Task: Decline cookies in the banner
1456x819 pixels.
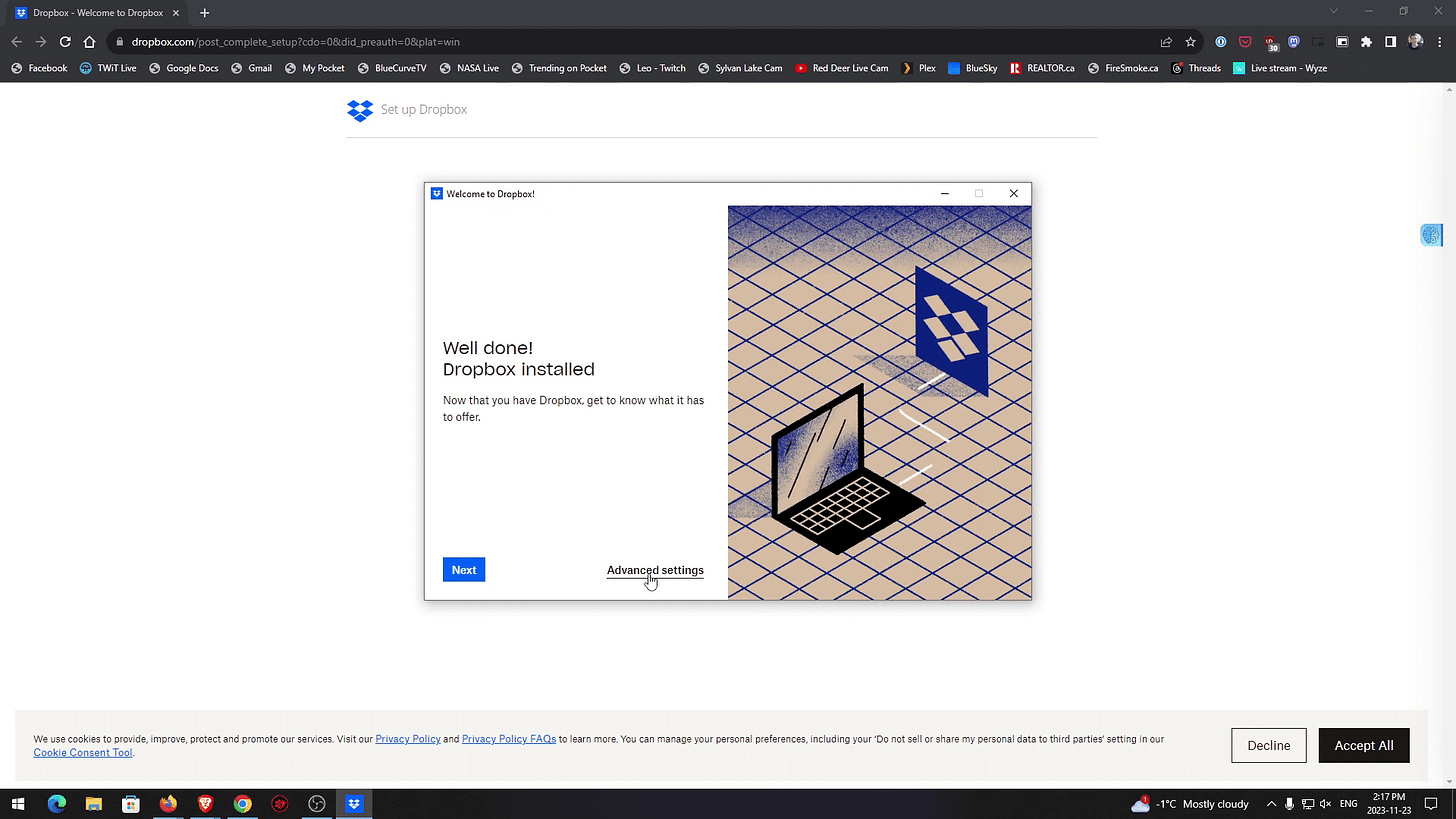Action: (1269, 745)
